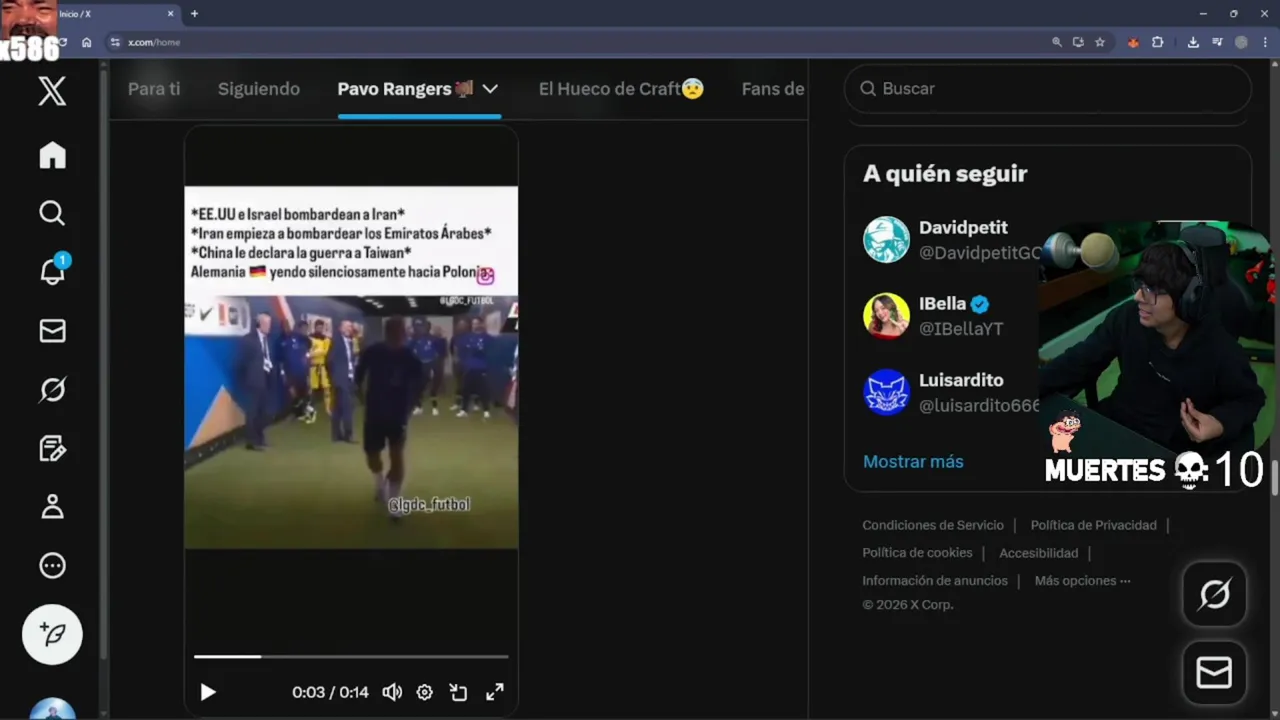Mute the video with speaker icon
Viewport: 1280px width, 720px height.
tap(392, 692)
